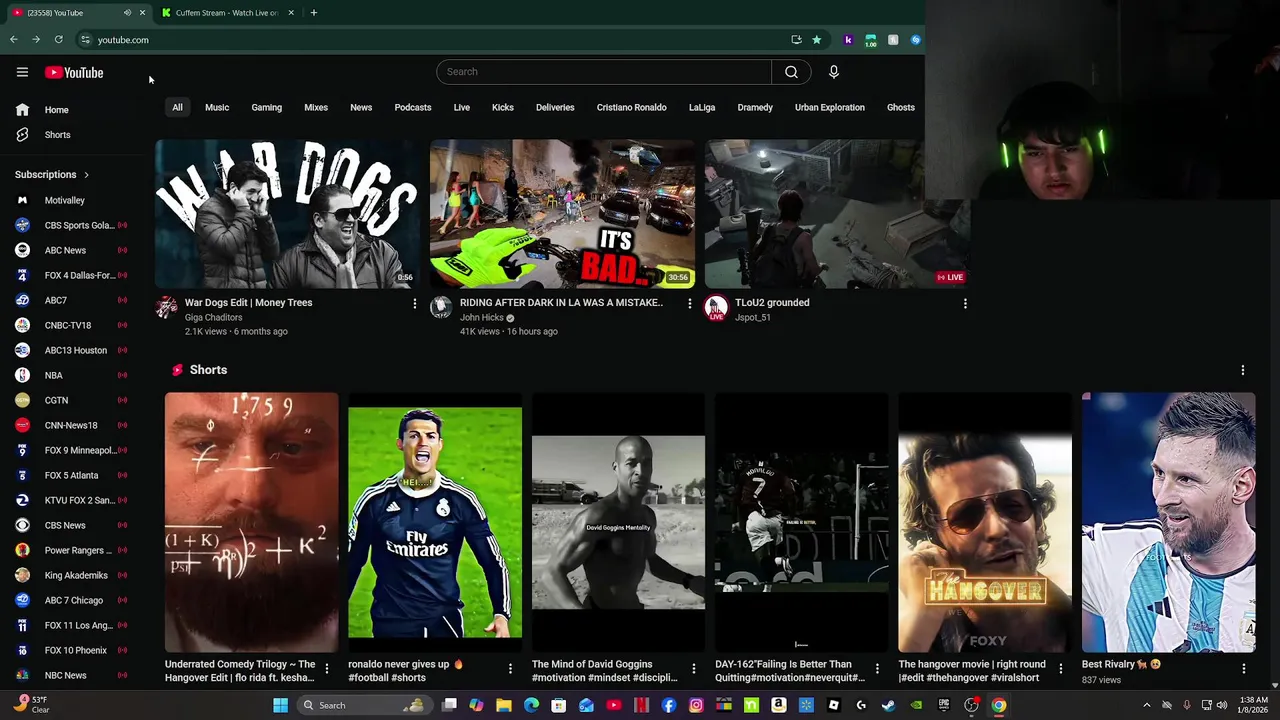Expand the Subscriptions section chevron
This screenshot has width=1280, height=720.
click(x=86, y=175)
